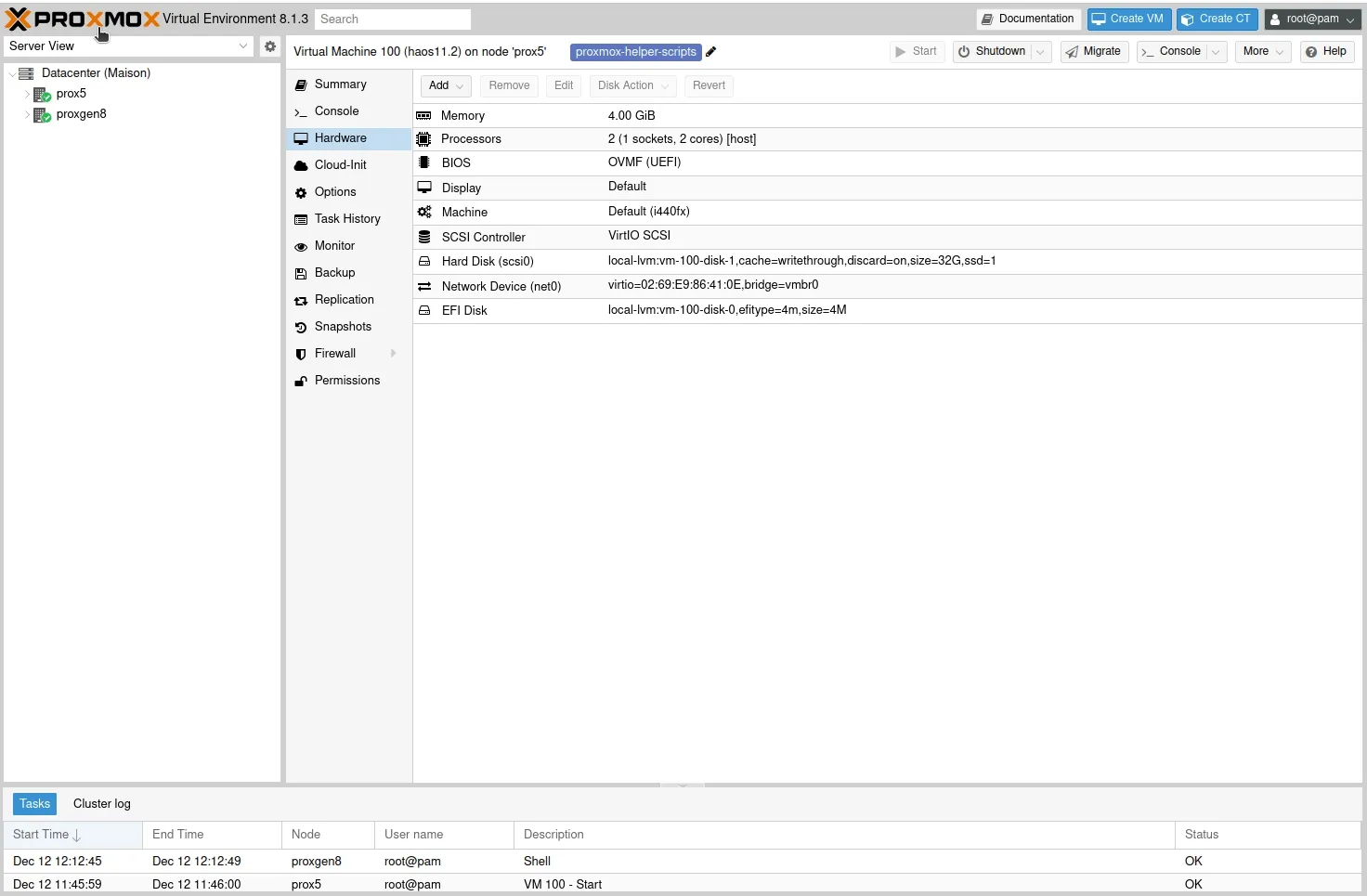Screen dimensions: 1367x896
Task: Open the Monitor section
Action: coord(333,246)
